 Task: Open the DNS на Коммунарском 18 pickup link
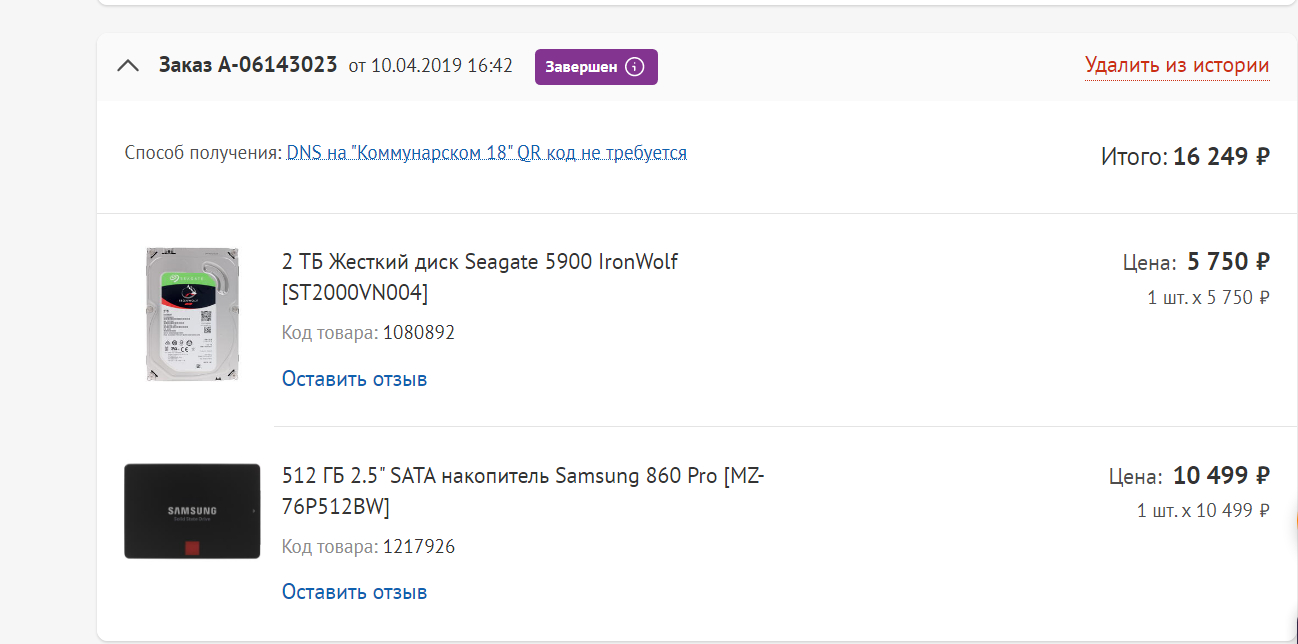(x=486, y=153)
